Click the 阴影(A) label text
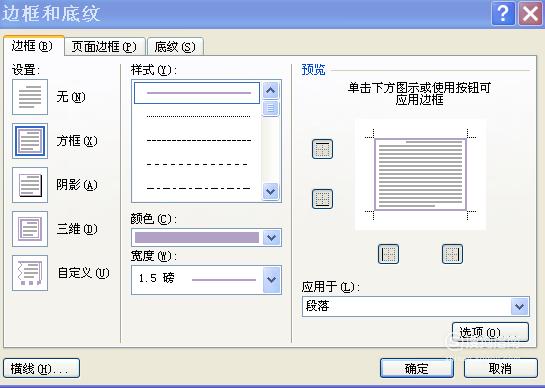 pyautogui.click(x=77, y=185)
